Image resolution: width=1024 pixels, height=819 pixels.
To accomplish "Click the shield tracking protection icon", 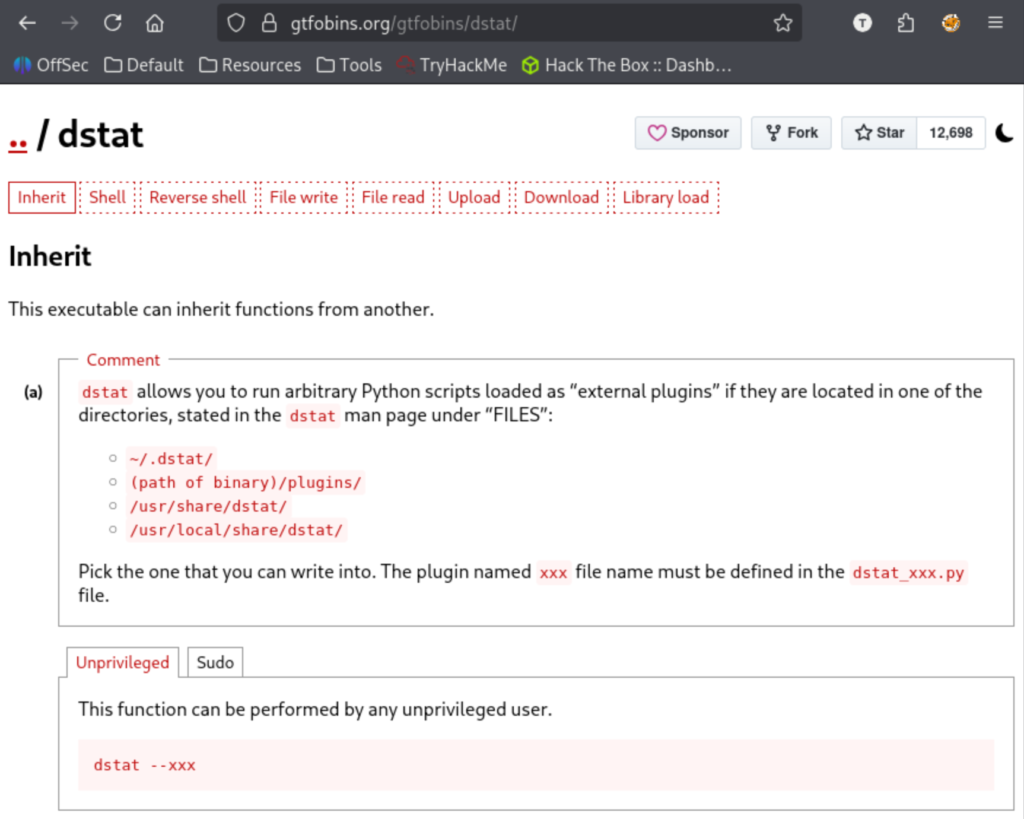I will (x=236, y=23).
